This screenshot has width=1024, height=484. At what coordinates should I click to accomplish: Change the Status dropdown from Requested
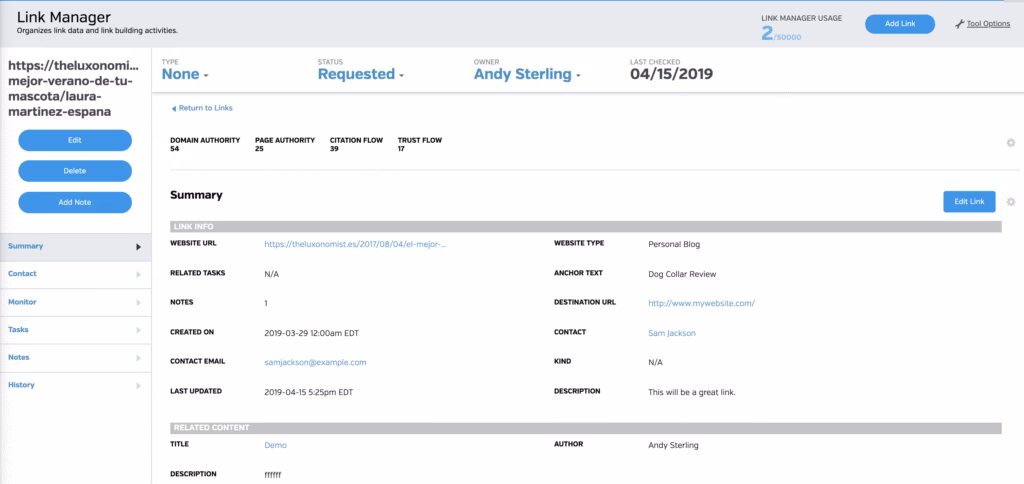[361, 74]
